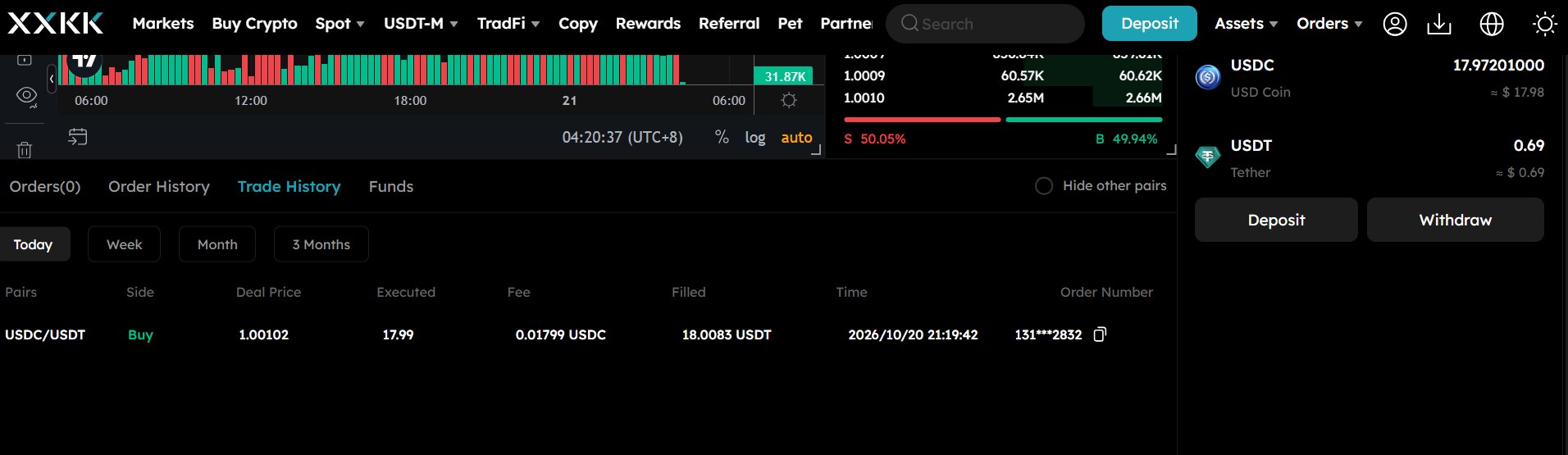
Task: Toggle percent scale on chart
Action: pos(722,137)
